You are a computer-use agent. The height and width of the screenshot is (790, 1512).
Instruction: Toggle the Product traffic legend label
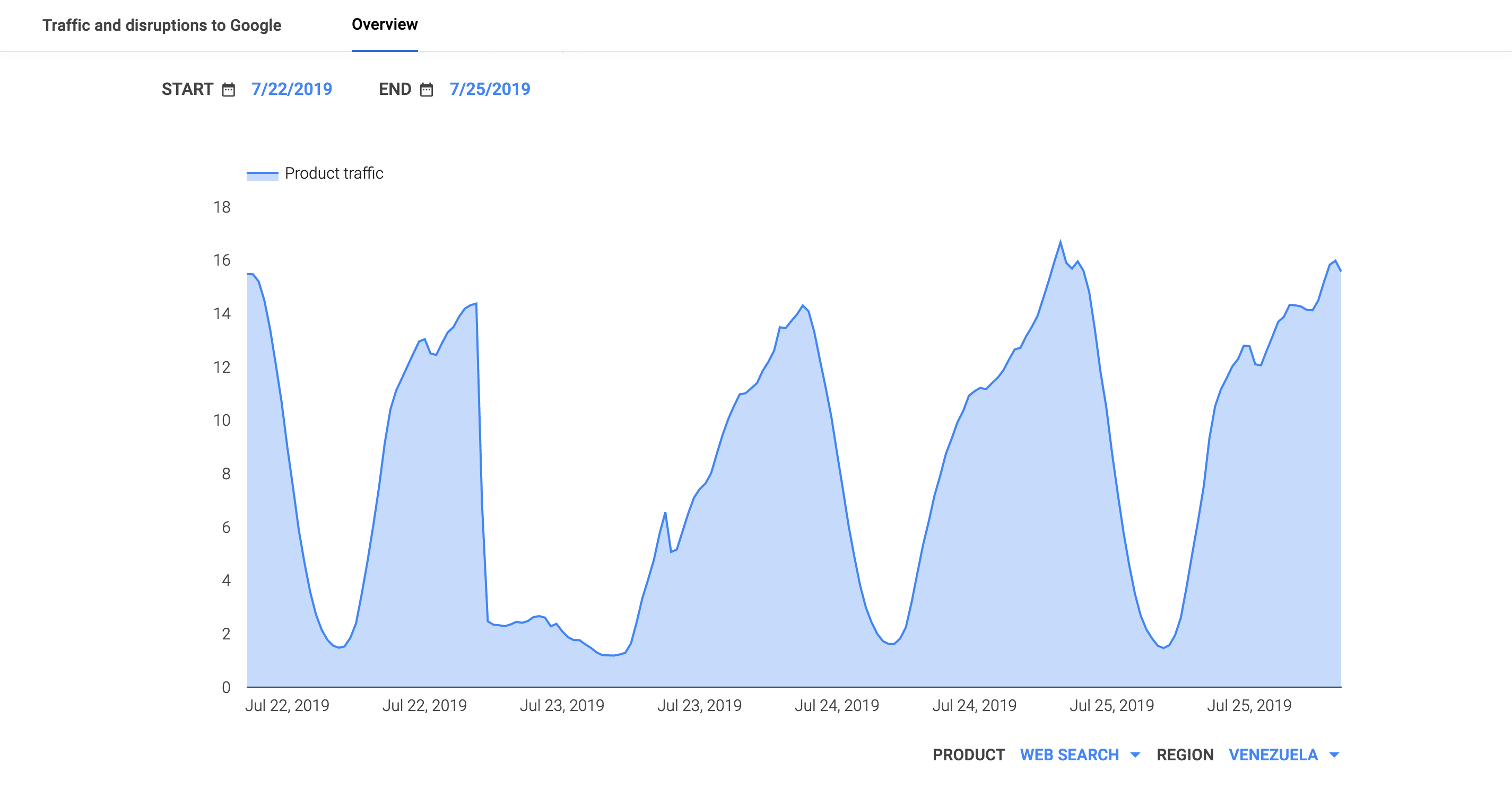click(333, 173)
